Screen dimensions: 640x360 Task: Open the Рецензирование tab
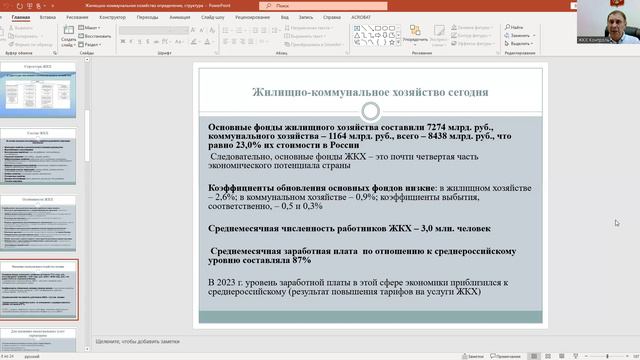coord(252,17)
